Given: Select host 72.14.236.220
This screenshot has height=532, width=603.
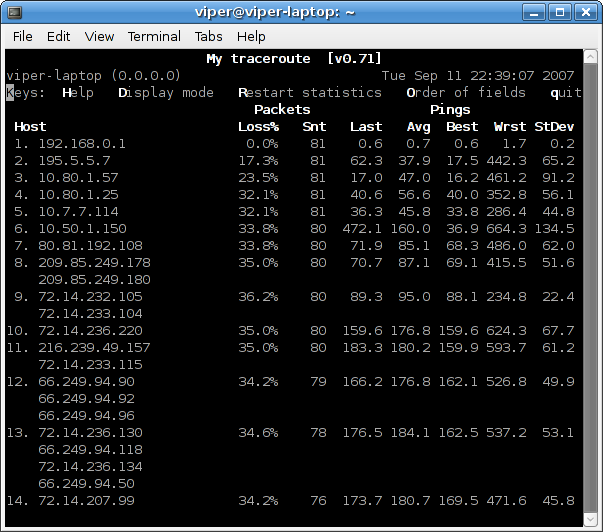Looking at the screenshot, I should (90, 331).
